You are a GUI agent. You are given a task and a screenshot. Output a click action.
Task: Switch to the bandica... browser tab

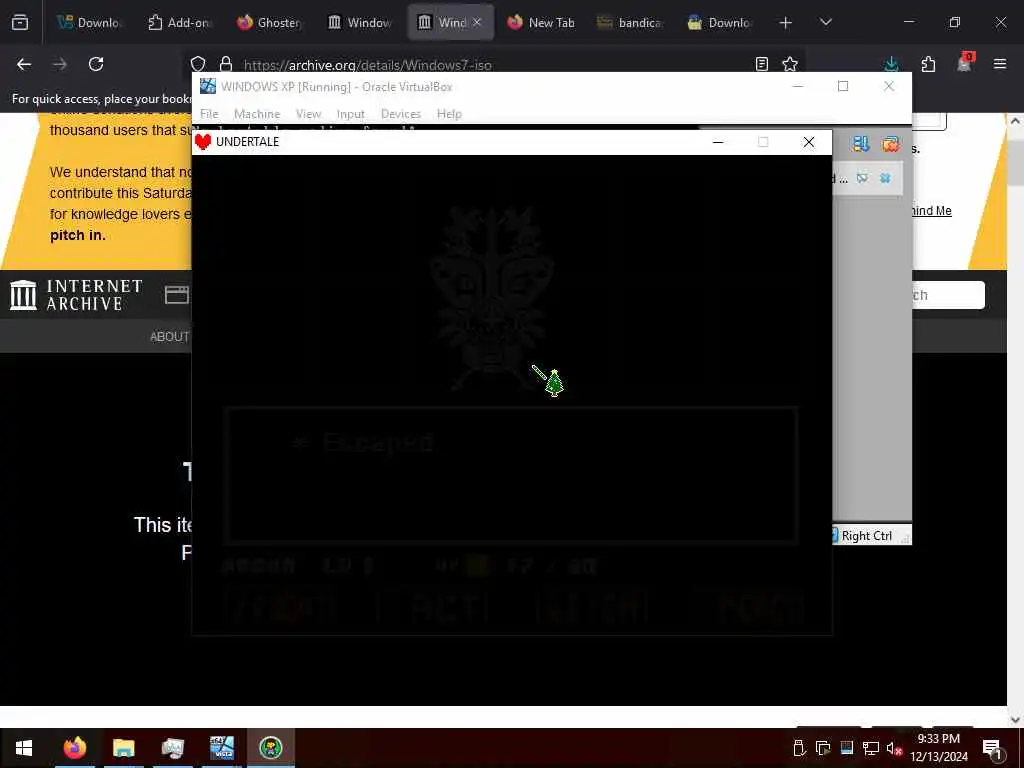[631, 23]
